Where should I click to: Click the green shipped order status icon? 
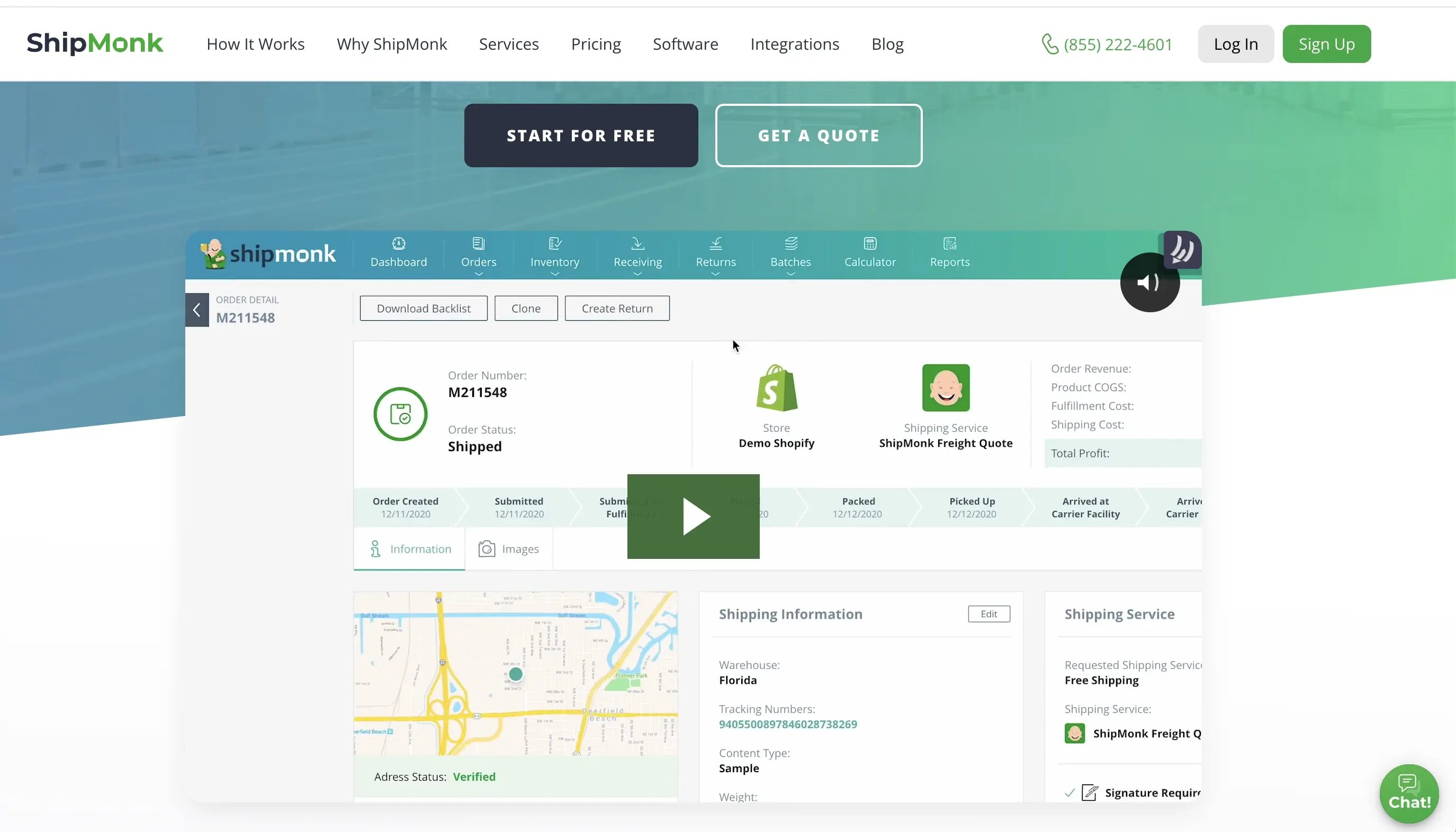pyautogui.click(x=400, y=414)
